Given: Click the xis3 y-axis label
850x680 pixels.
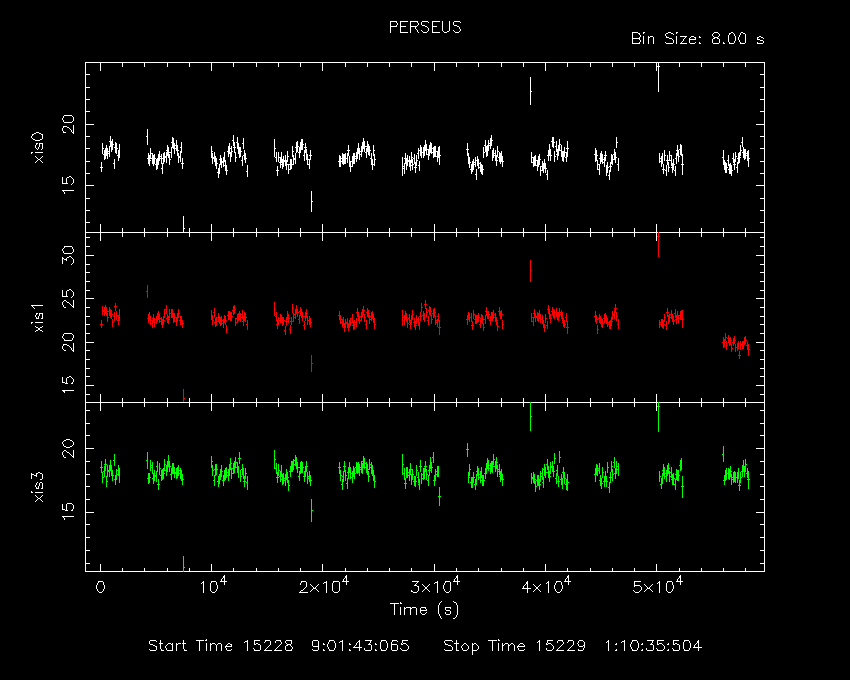Looking at the screenshot, I should pyautogui.click(x=38, y=487).
